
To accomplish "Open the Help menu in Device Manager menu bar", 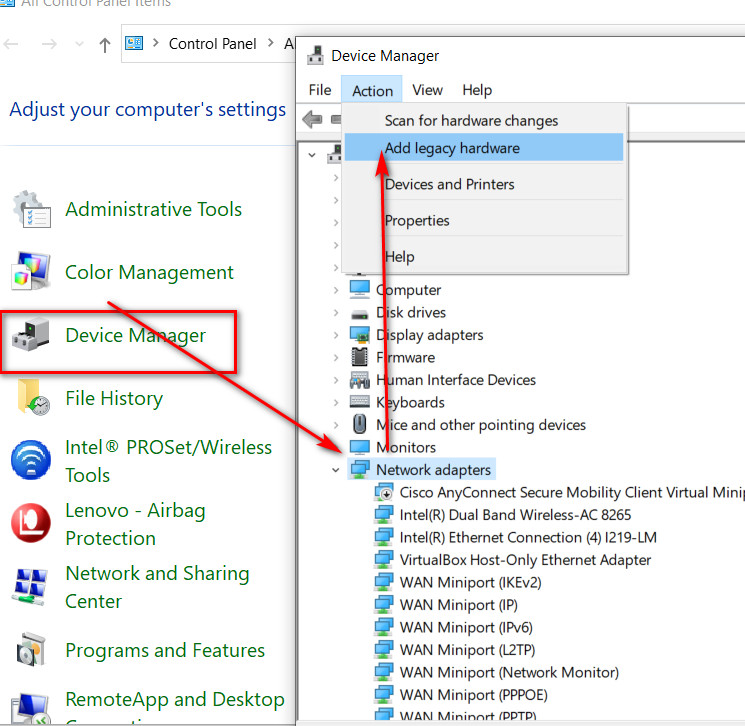I will click(x=477, y=90).
